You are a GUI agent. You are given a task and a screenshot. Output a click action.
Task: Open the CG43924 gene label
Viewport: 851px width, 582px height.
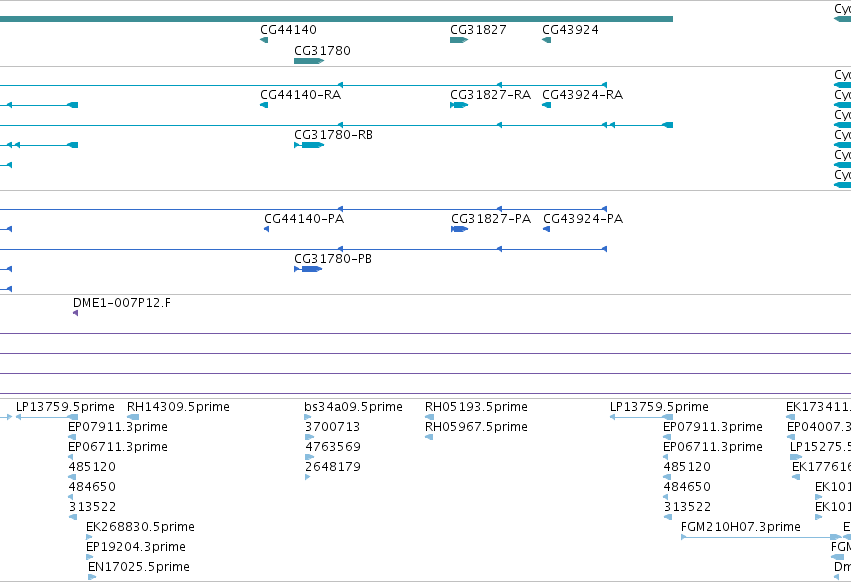pyautogui.click(x=570, y=30)
